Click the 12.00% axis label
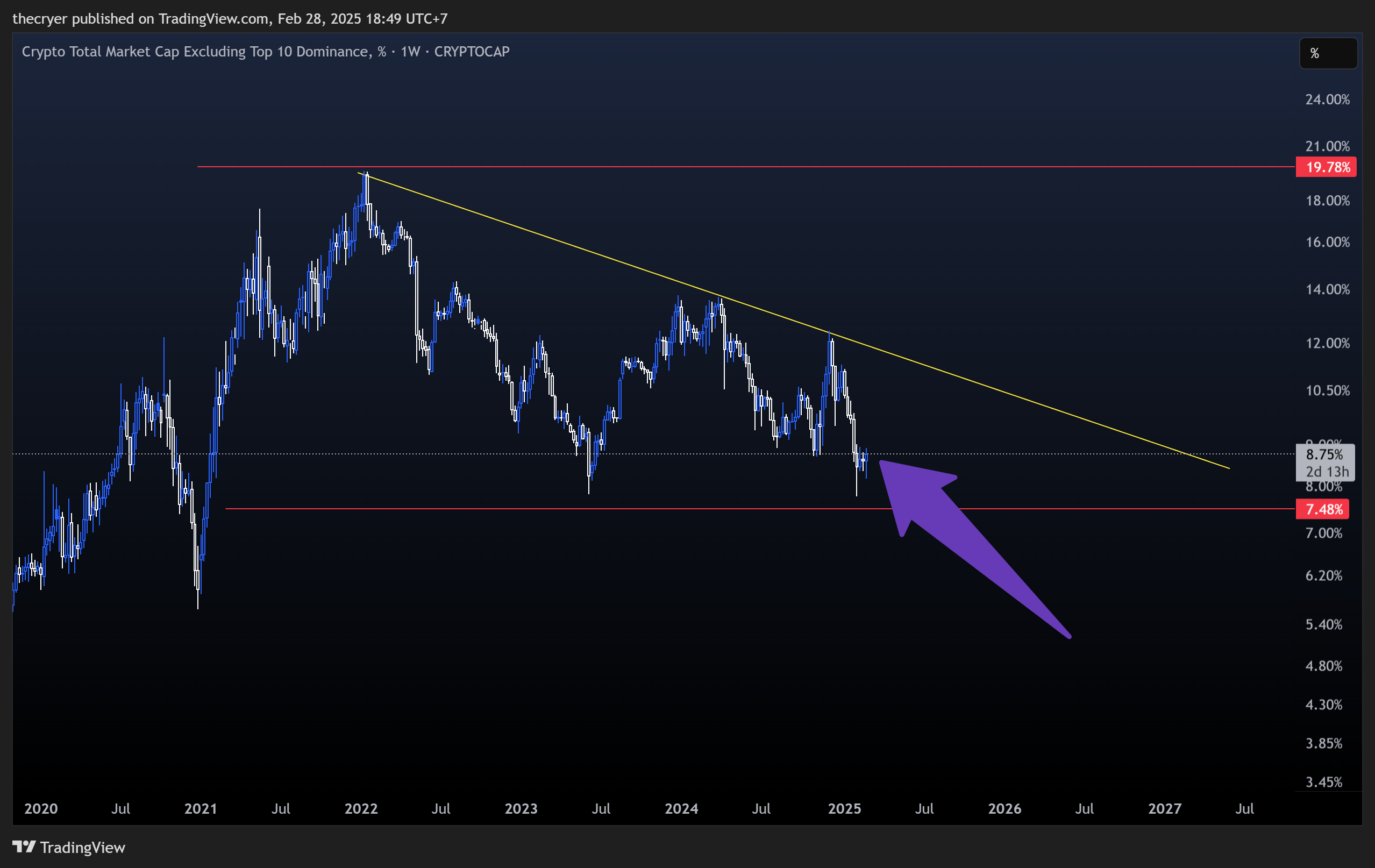1375x868 pixels. tap(1328, 343)
